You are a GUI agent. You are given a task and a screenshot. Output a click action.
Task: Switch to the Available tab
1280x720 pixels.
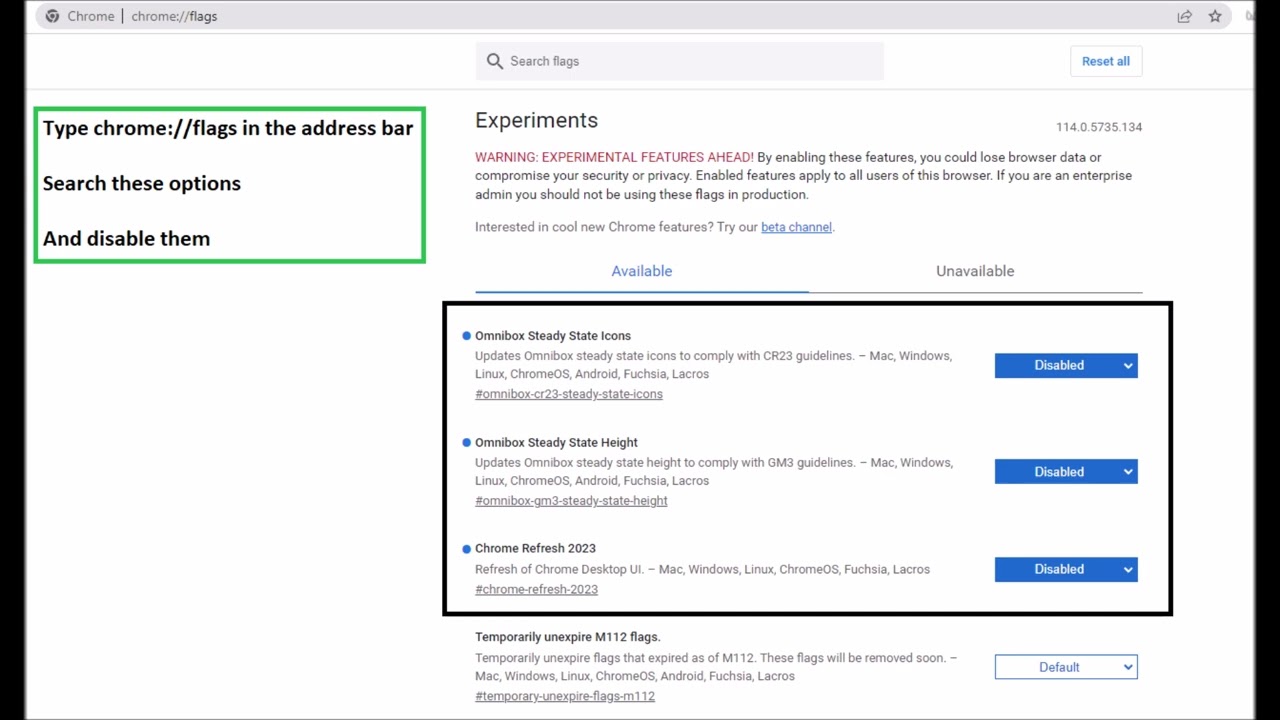[x=642, y=271]
